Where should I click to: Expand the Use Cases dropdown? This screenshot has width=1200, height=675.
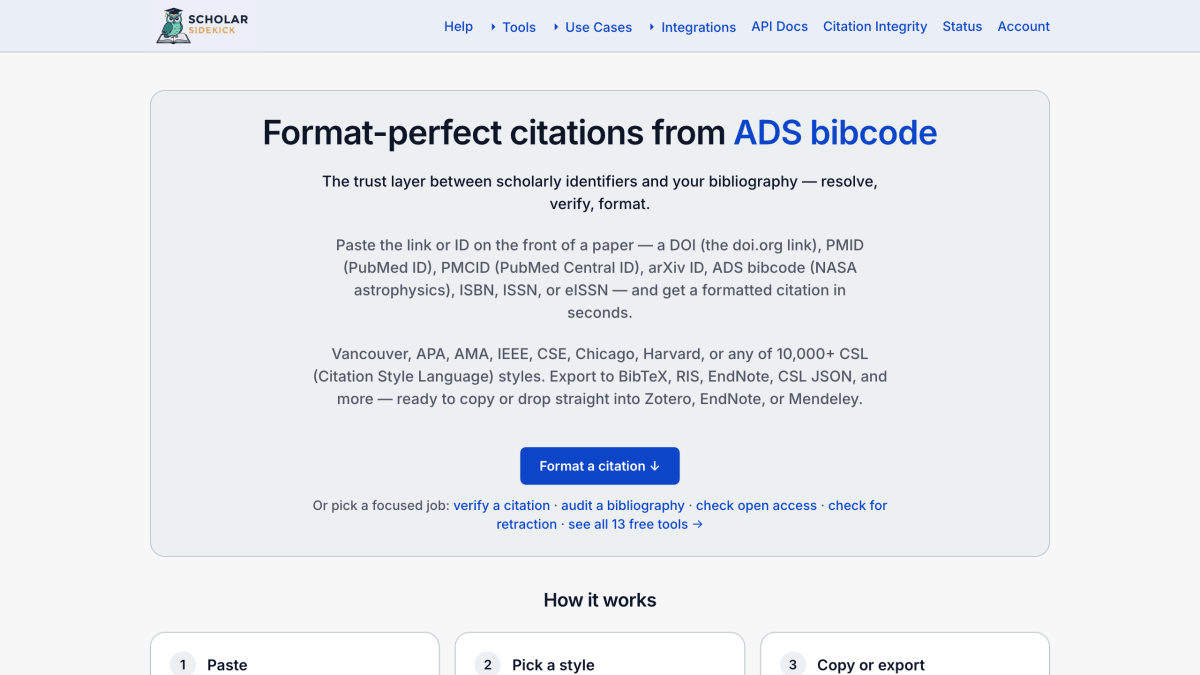click(x=592, y=27)
